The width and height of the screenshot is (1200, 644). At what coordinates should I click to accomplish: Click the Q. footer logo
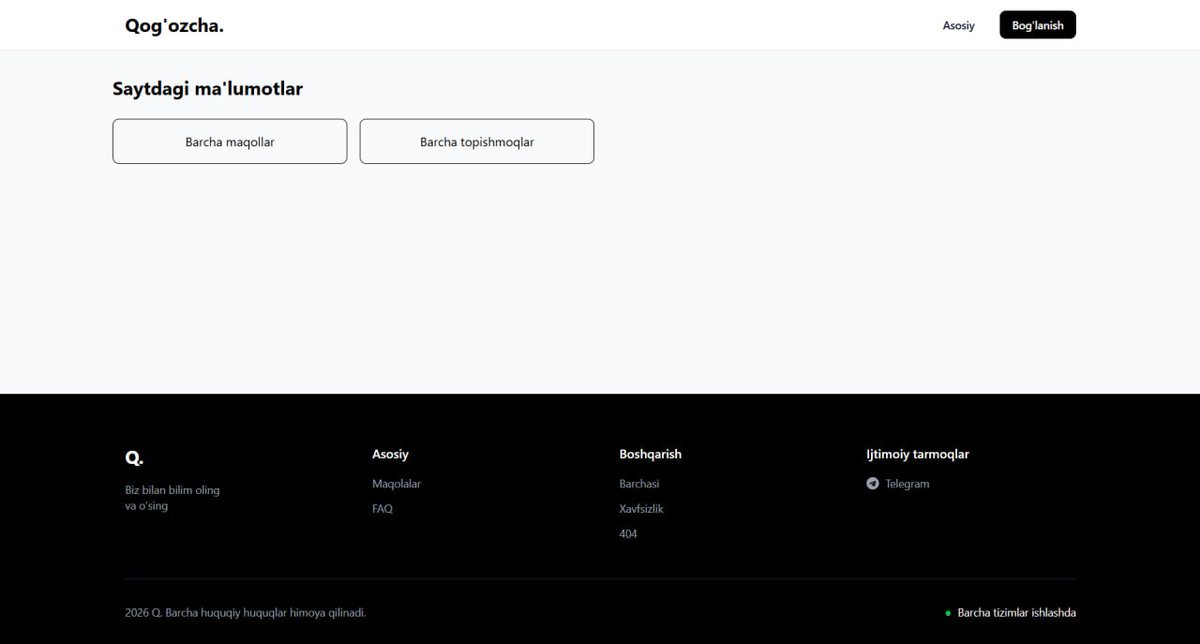pos(134,458)
